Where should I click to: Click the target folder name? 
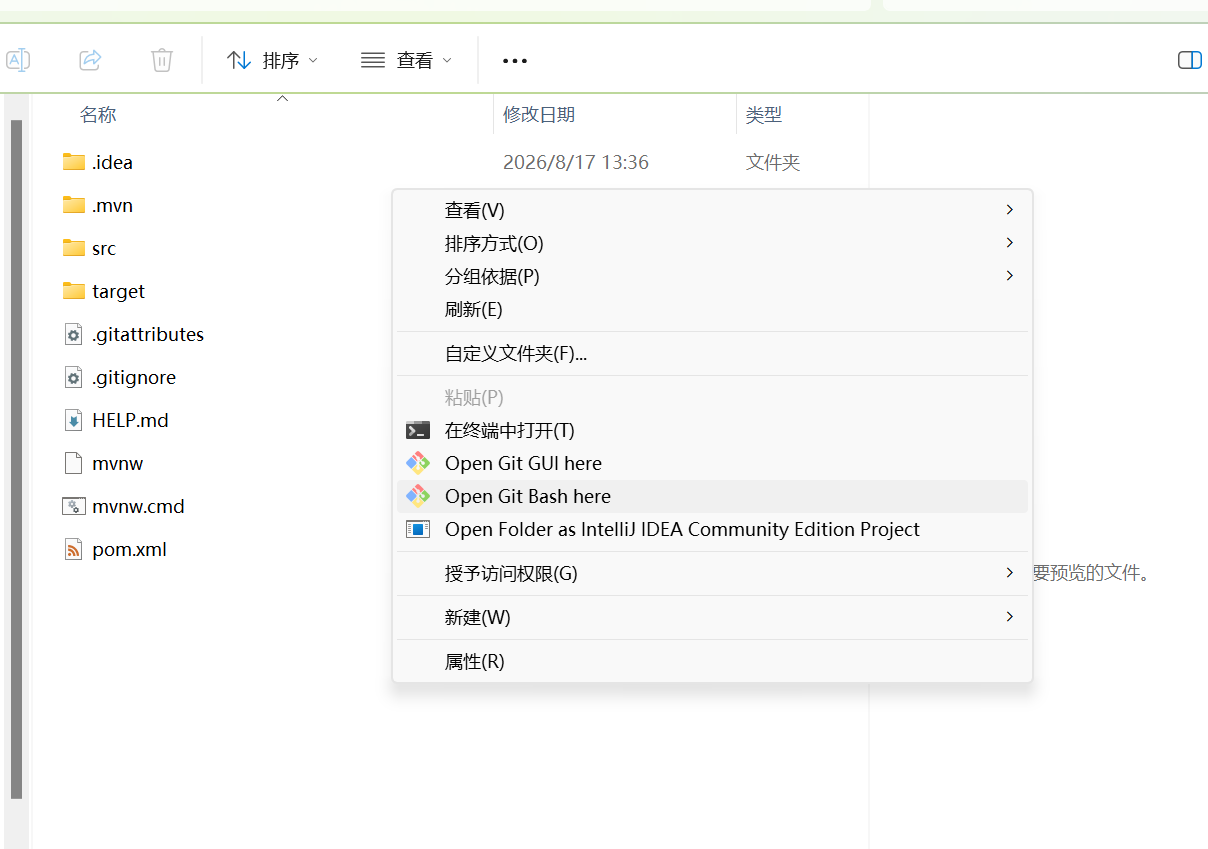click(x=118, y=291)
